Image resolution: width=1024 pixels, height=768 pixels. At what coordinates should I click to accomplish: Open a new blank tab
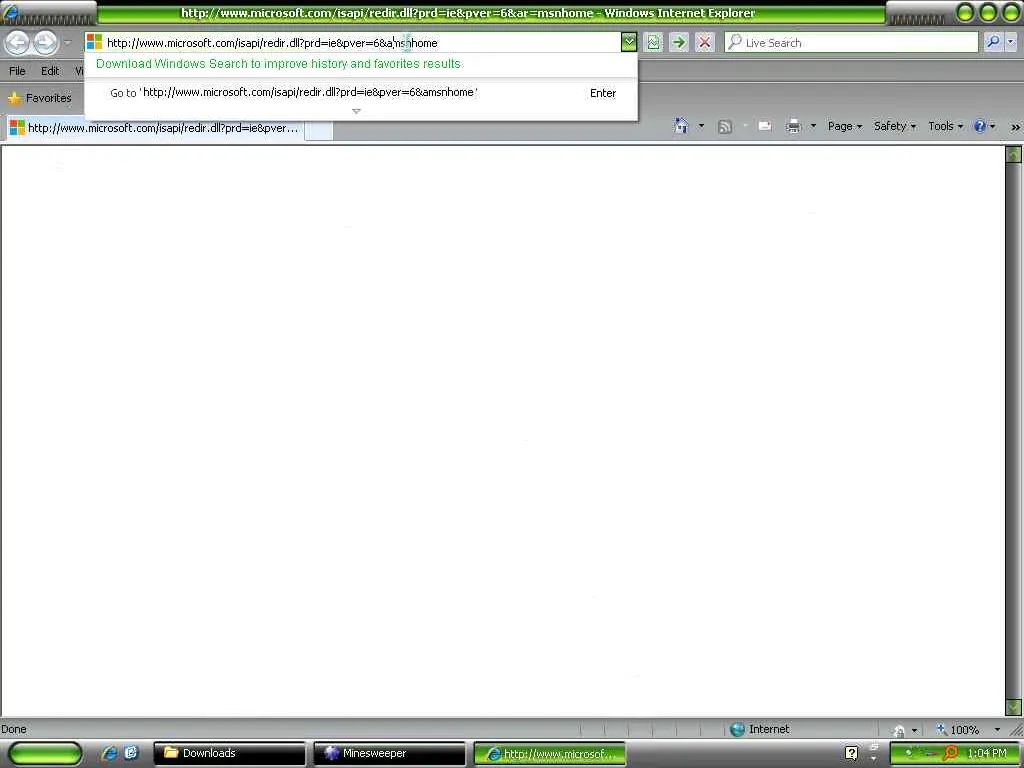319,129
